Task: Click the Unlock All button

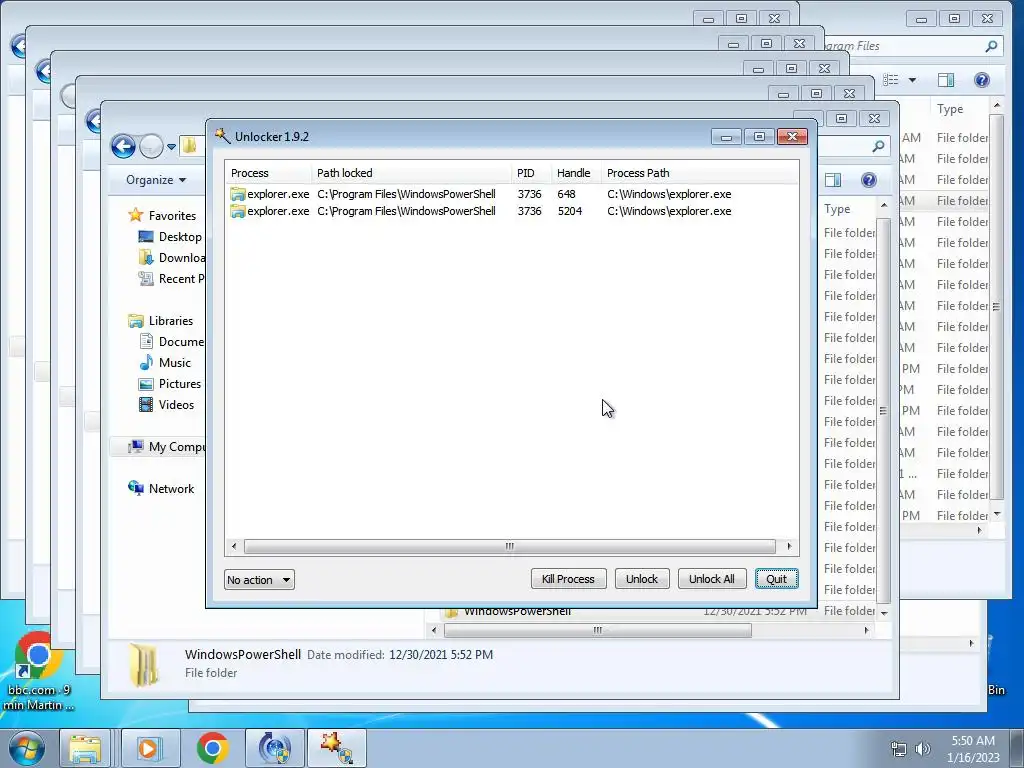Action: (711, 579)
